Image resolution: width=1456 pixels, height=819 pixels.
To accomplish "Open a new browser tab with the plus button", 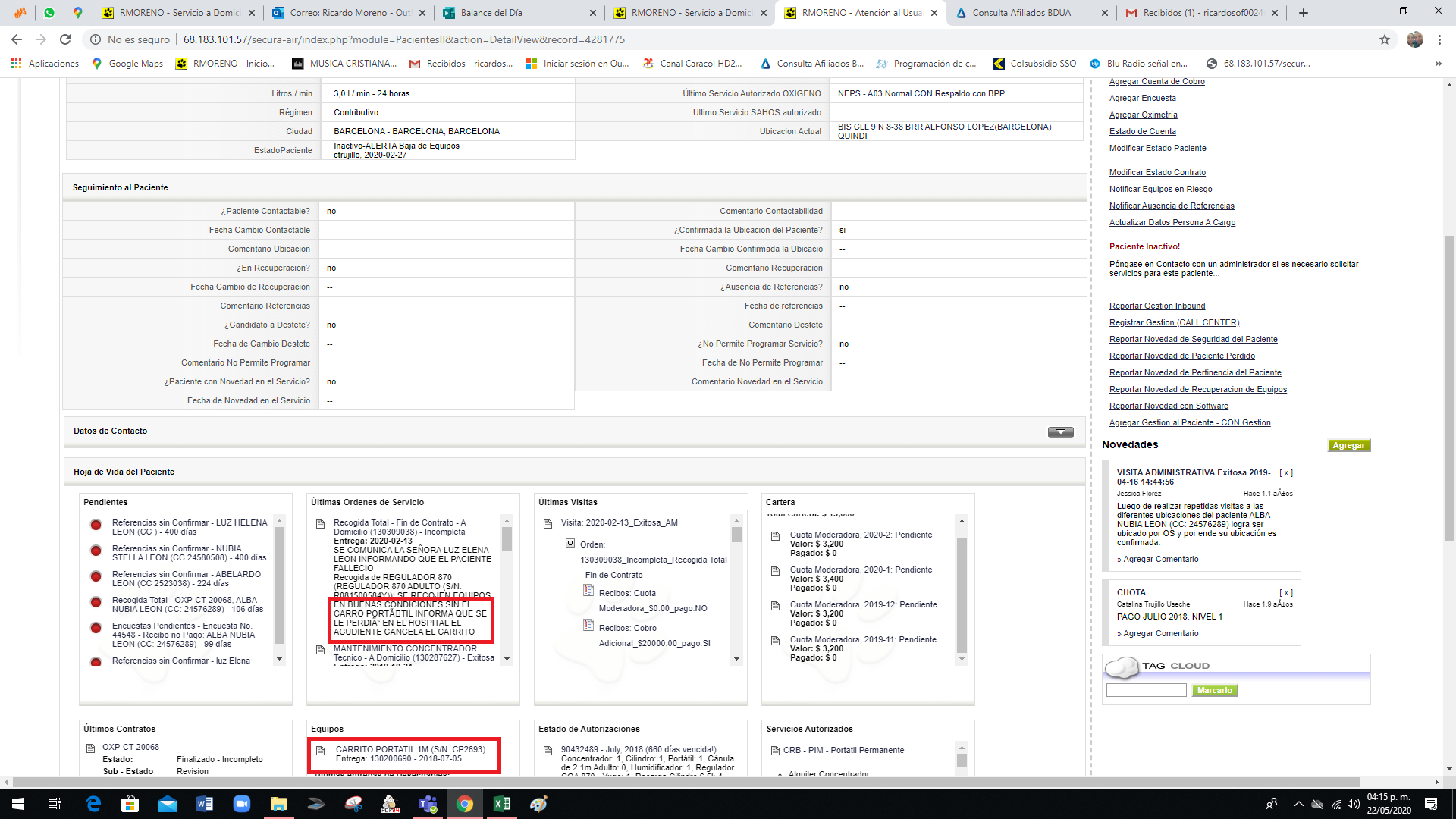I will click(1304, 13).
